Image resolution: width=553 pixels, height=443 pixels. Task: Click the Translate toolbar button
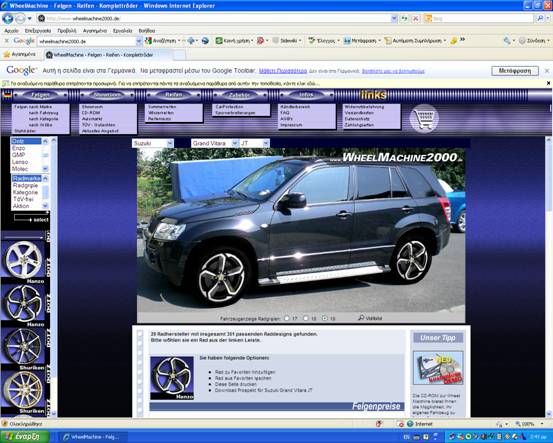(x=361, y=41)
